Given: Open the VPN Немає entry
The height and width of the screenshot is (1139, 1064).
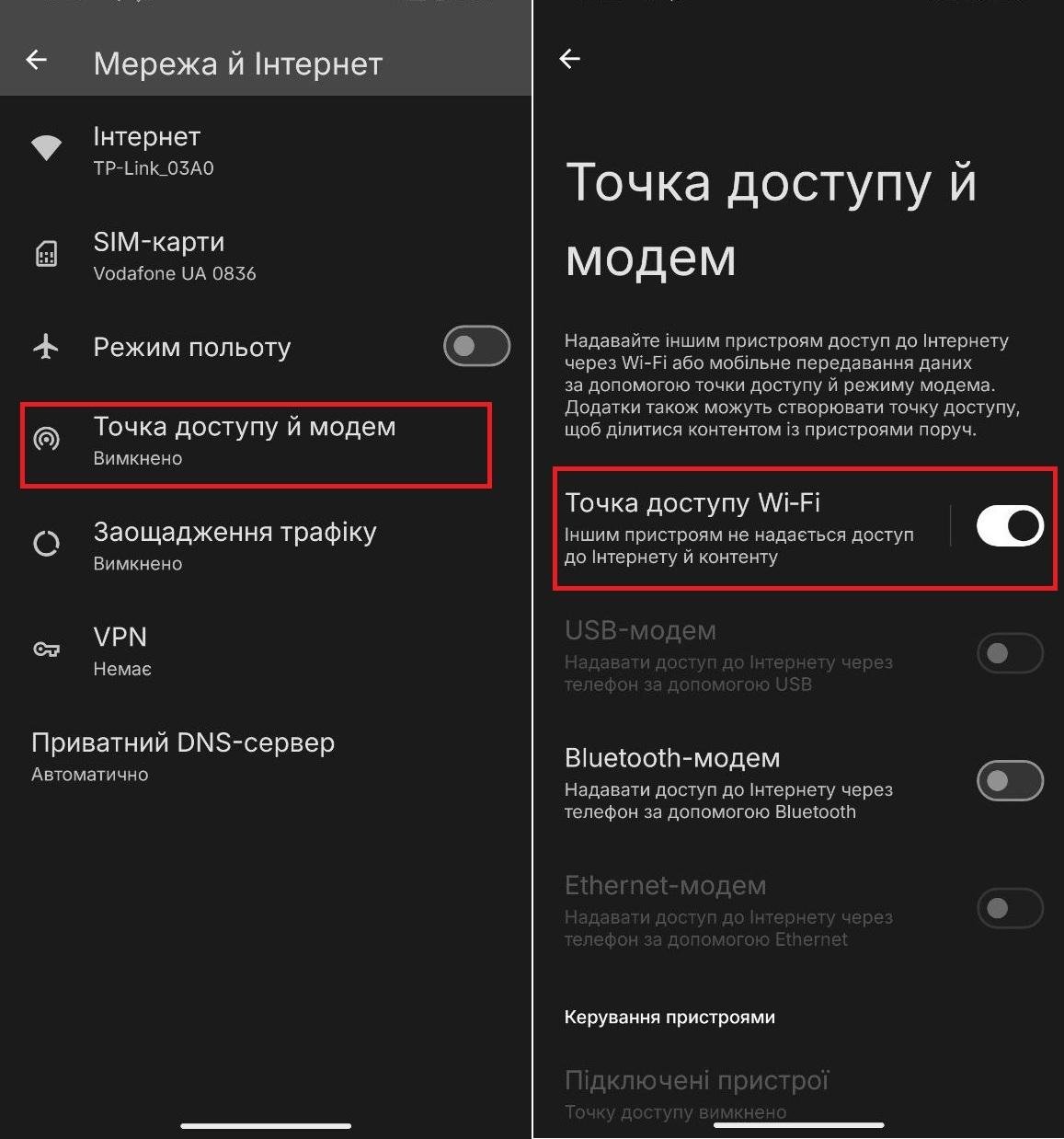Looking at the screenshot, I should (266, 651).
